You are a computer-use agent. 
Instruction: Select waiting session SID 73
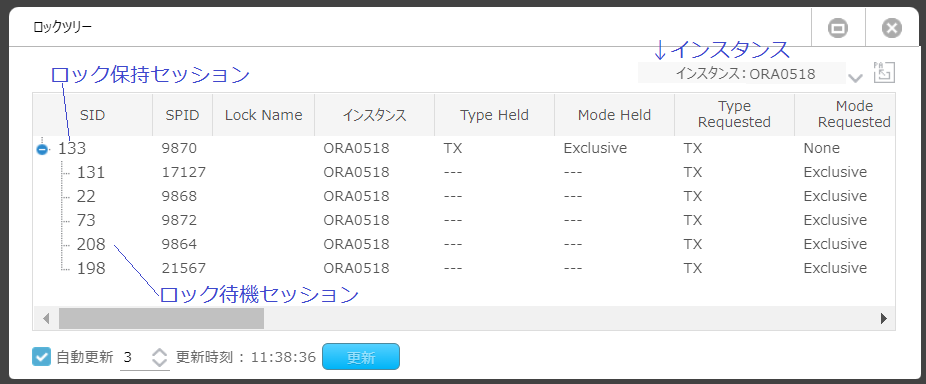464,220
